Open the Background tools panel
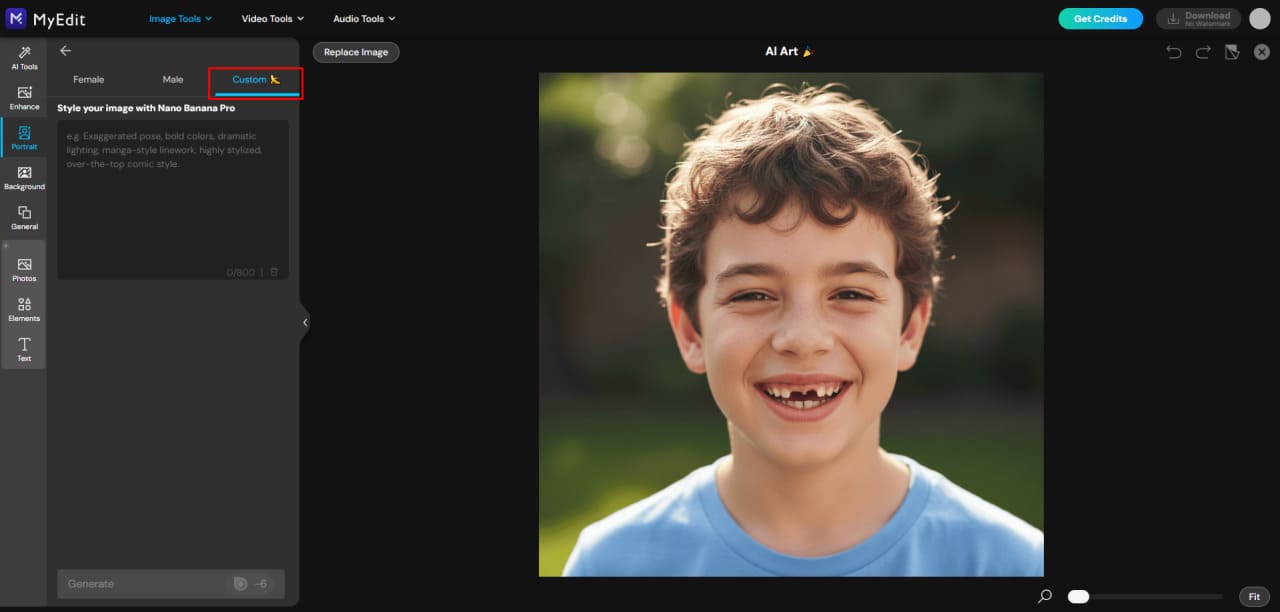Screen dimensions: 1280x612 pyautogui.click(x=23, y=178)
